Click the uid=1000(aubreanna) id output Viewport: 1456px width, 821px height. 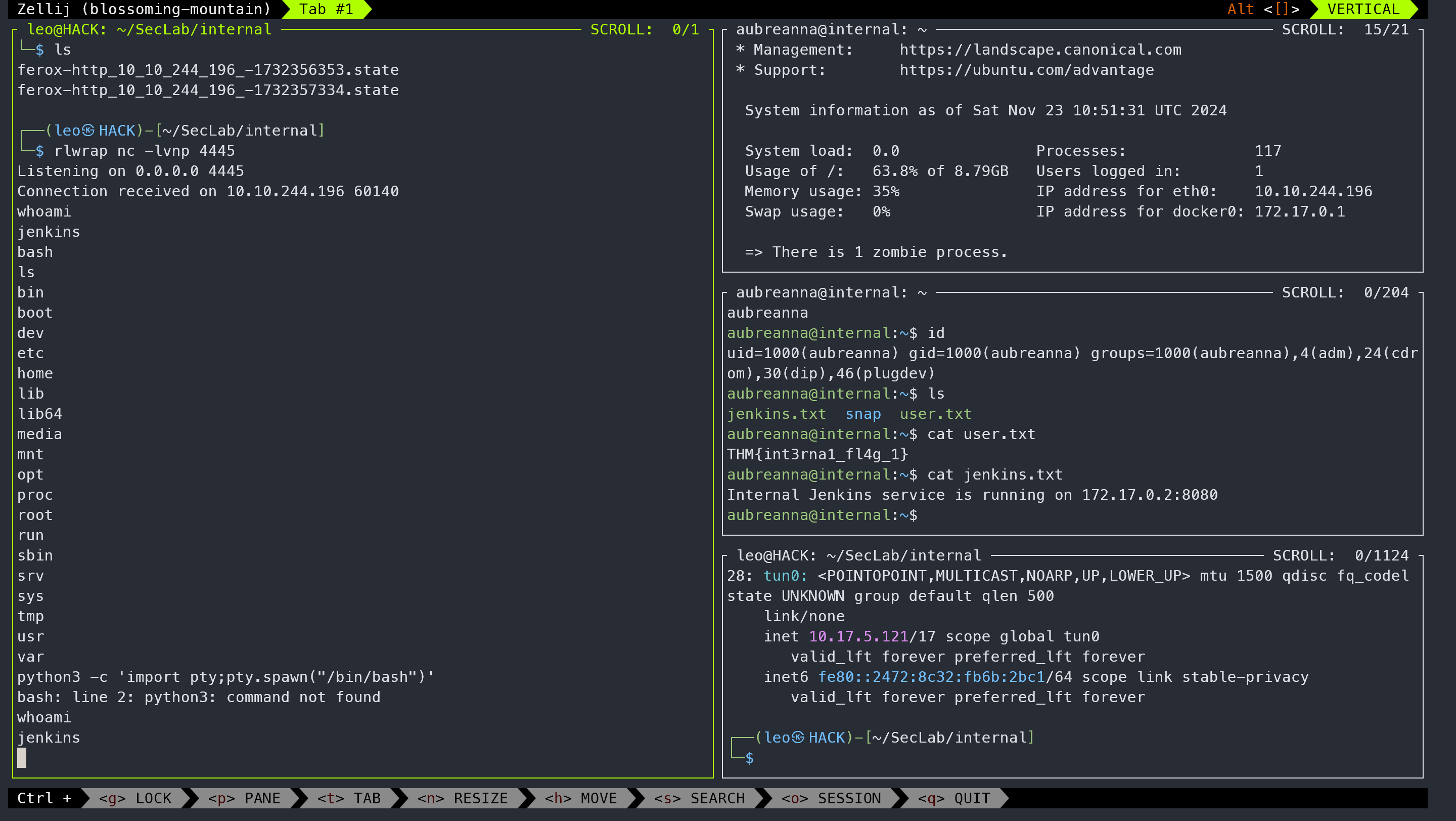point(1072,364)
